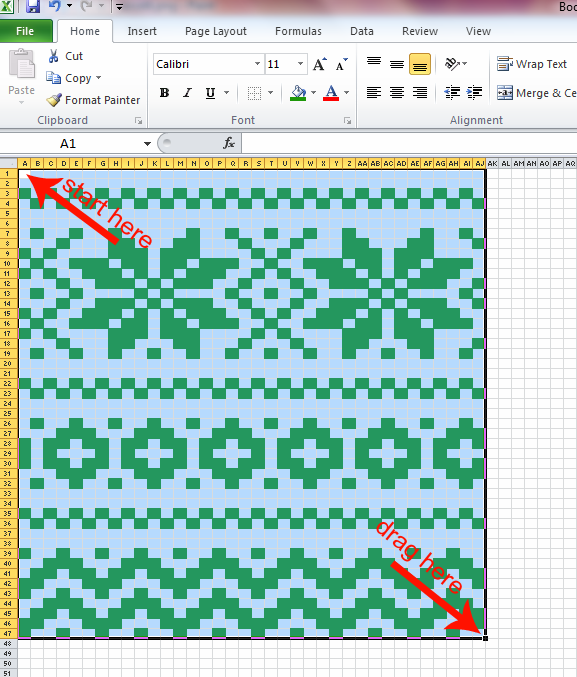Image resolution: width=577 pixels, height=677 pixels.
Task: Click the Insert Function fx icon
Action: click(x=228, y=143)
